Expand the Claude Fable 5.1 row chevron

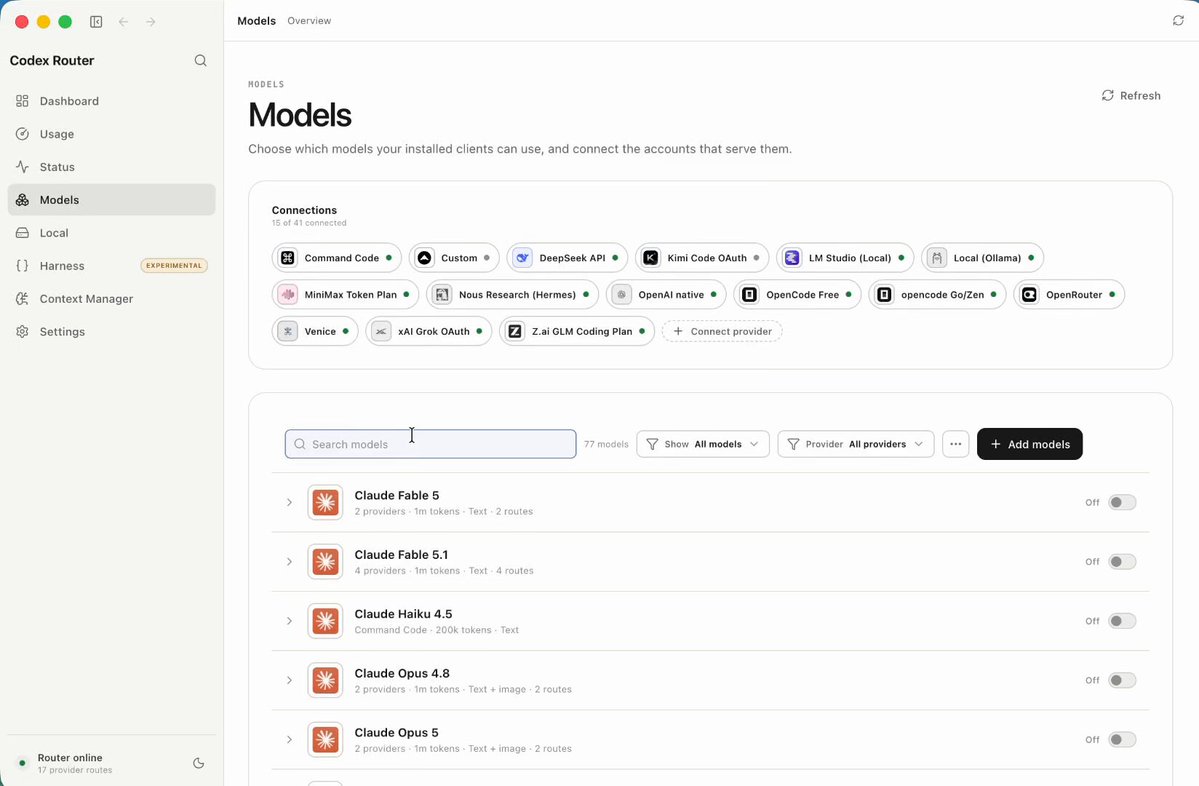tap(289, 562)
